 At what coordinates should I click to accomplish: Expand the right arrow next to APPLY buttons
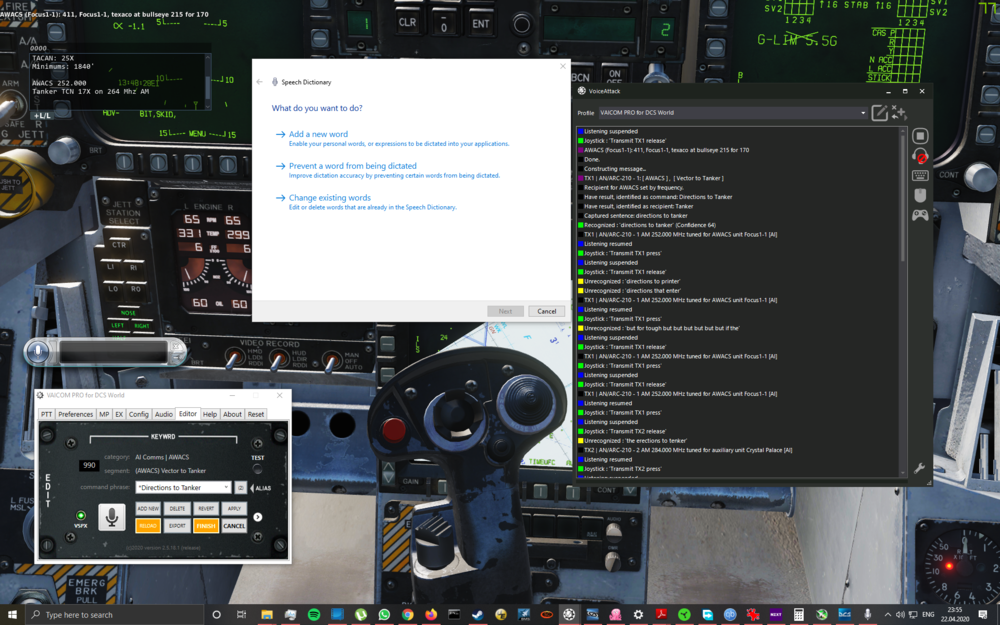point(259,516)
